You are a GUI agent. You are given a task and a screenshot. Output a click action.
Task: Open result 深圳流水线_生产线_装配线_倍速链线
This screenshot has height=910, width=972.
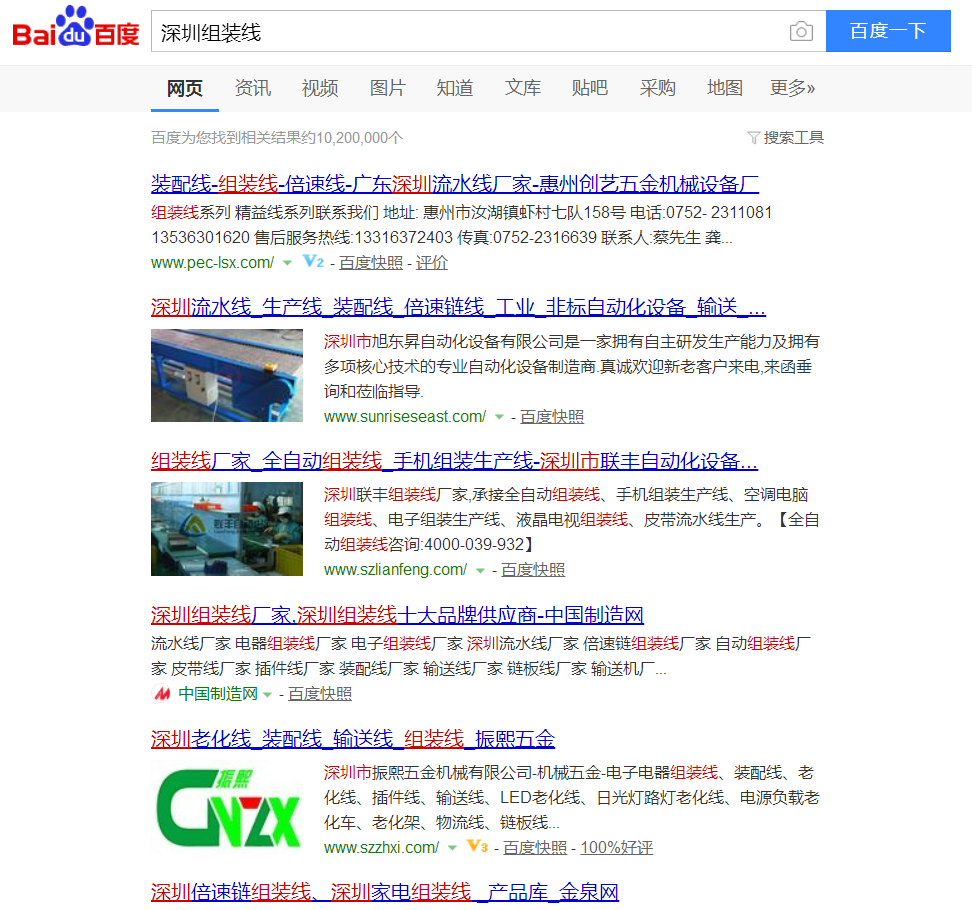click(x=458, y=307)
